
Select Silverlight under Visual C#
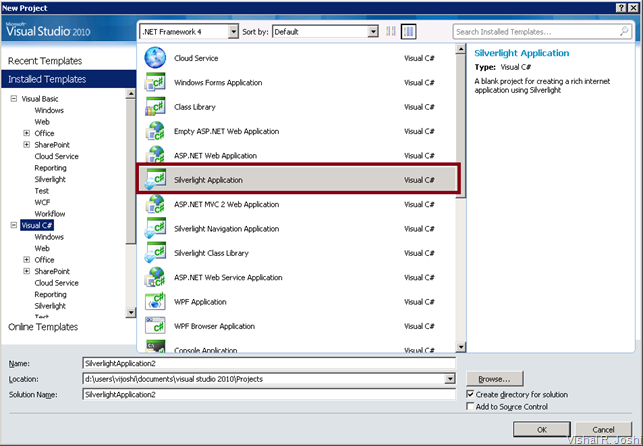point(50,305)
